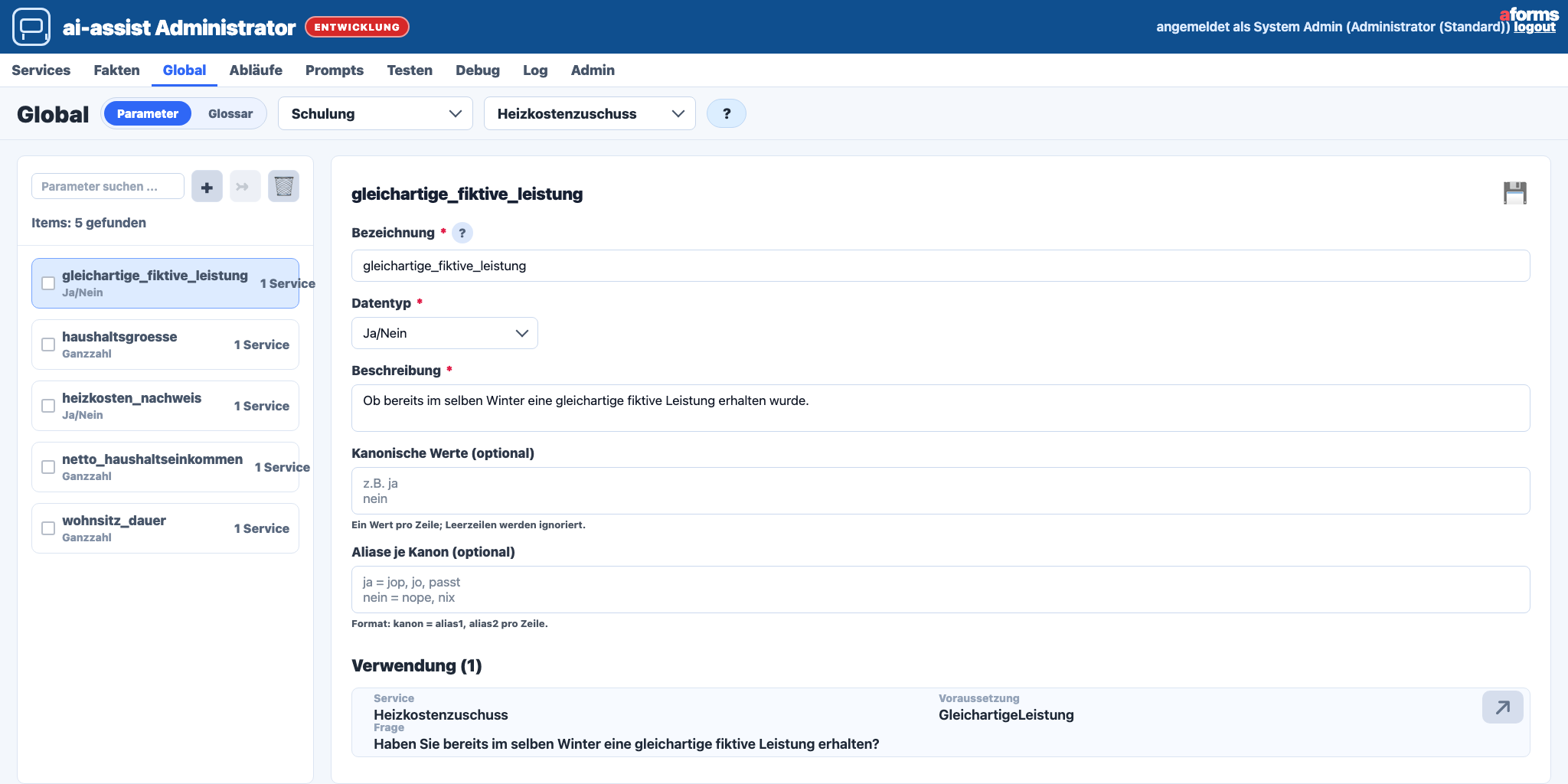Click the Verwendung (1) heading

click(416, 665)
